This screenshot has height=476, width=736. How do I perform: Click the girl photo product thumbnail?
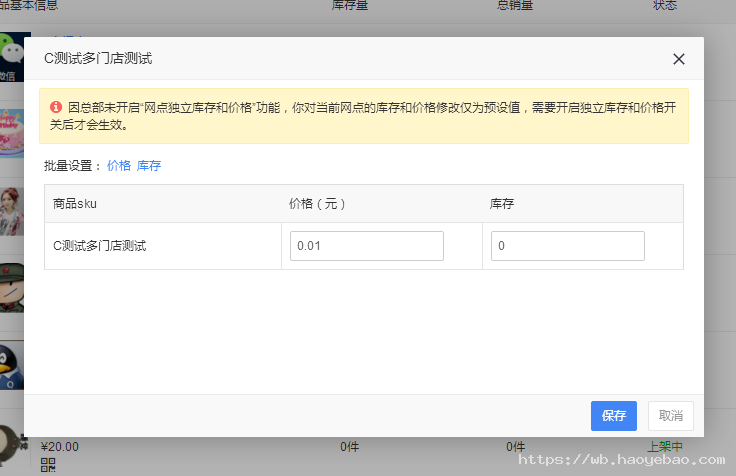point(11,207)
